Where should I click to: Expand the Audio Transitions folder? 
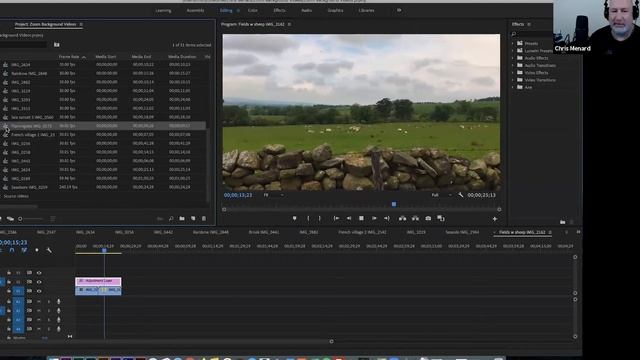coord(513,65)
